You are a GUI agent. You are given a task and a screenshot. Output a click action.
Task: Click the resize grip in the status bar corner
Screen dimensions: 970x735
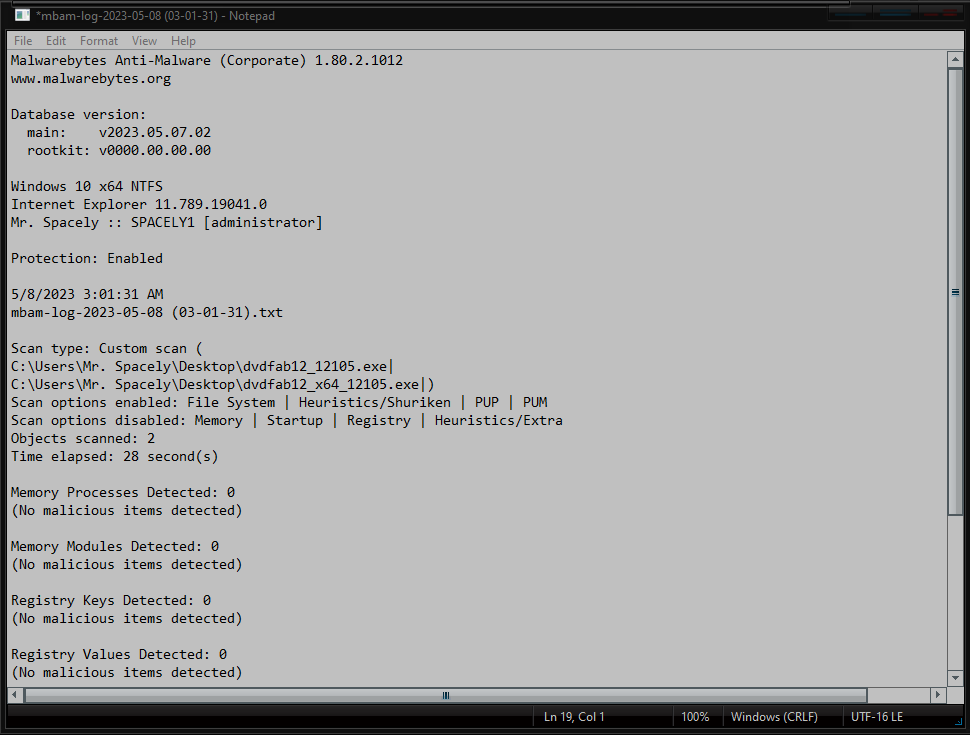(959, 722)
